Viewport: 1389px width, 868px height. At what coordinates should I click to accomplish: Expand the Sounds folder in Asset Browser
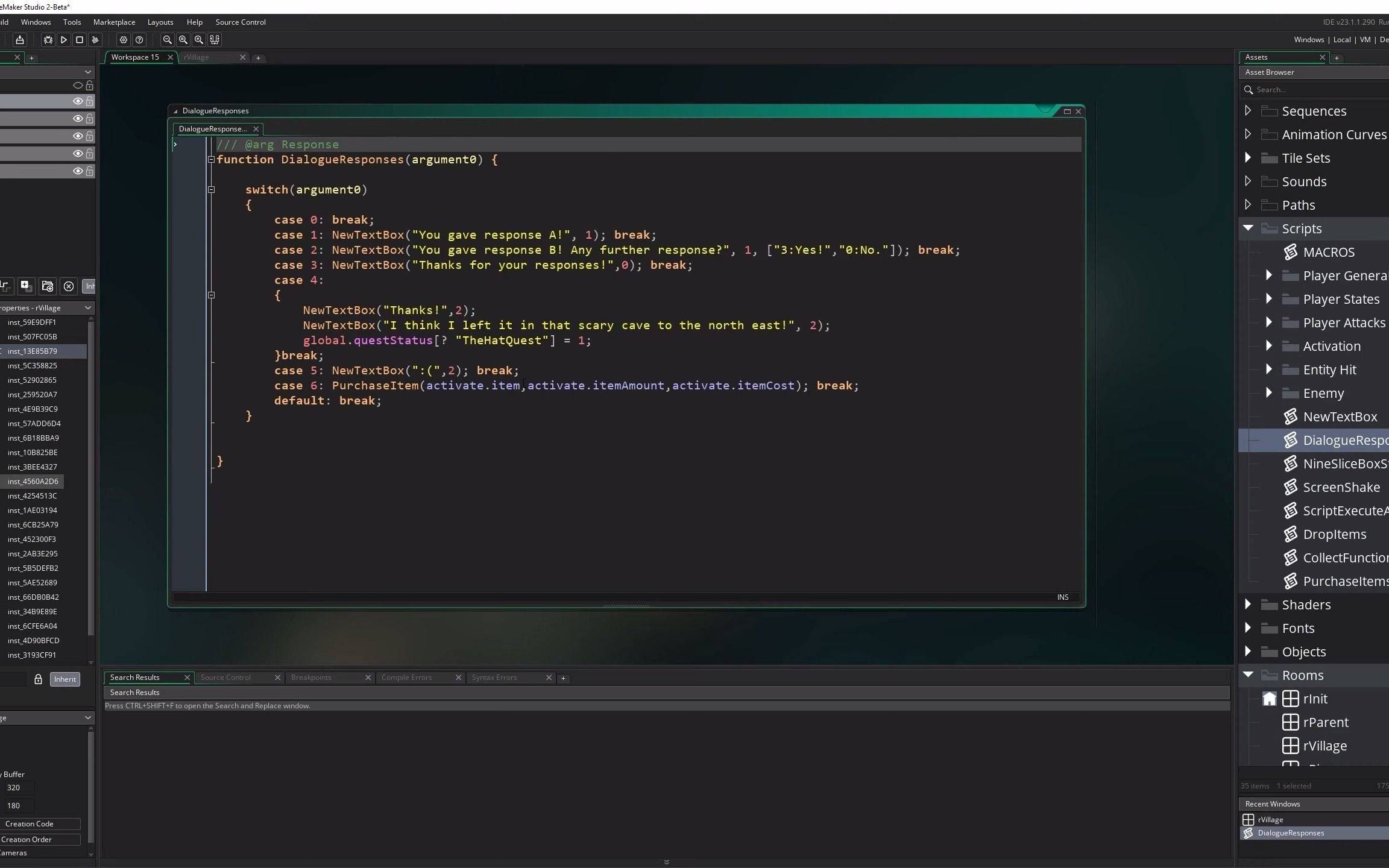(x=1248, y=181)
